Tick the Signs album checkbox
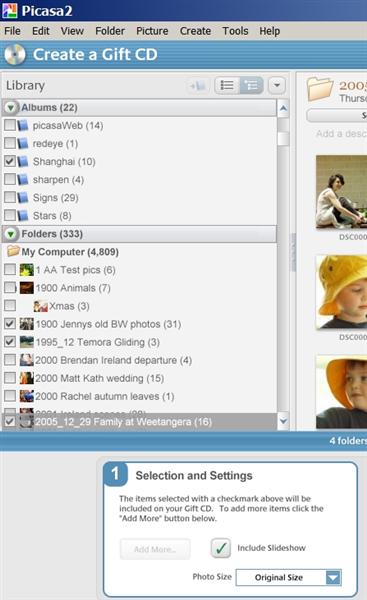The width and height of the screenshot is (367, 600). click(10, 197)
